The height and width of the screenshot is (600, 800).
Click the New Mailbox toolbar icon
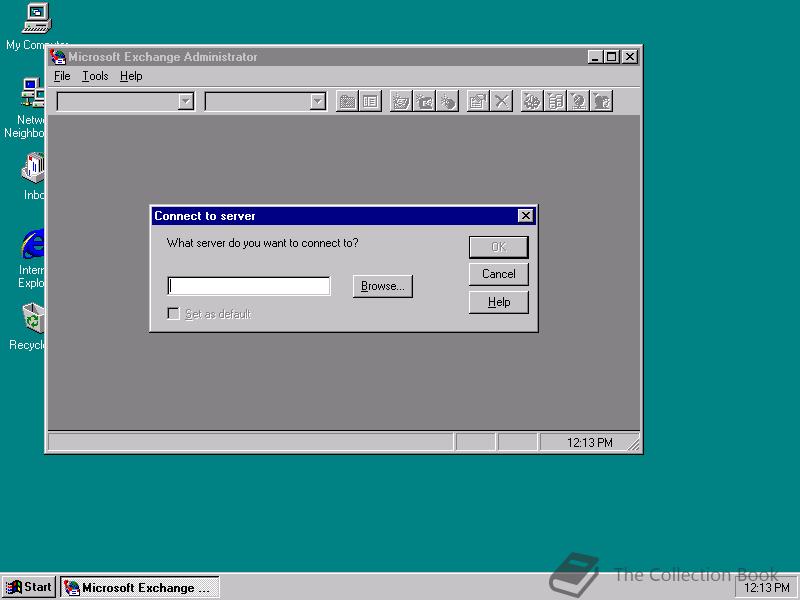pos(401,101)
